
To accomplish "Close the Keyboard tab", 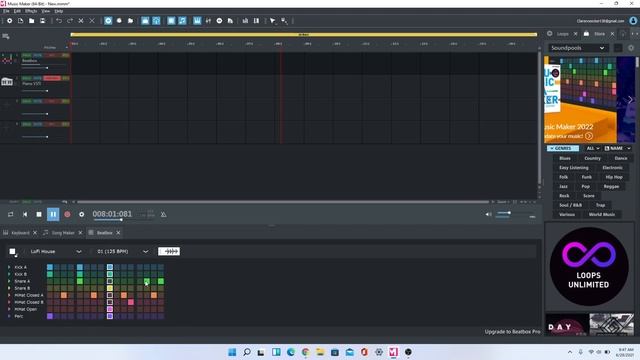I will point(35,233).
